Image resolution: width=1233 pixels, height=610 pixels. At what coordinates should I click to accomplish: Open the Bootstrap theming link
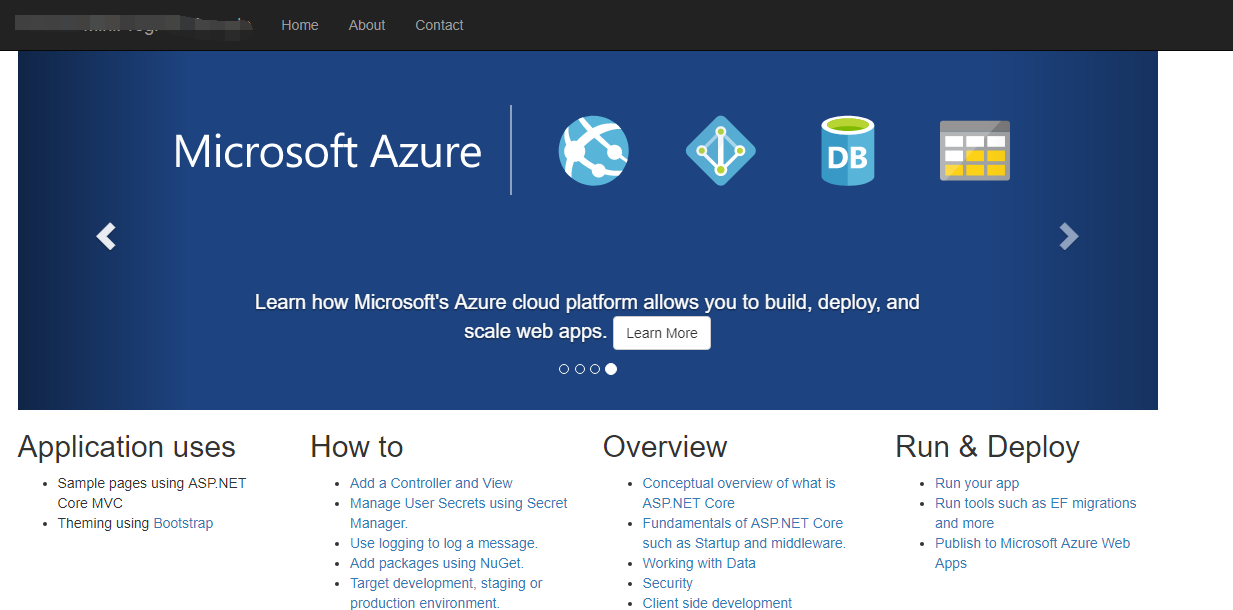pos(183,523)
